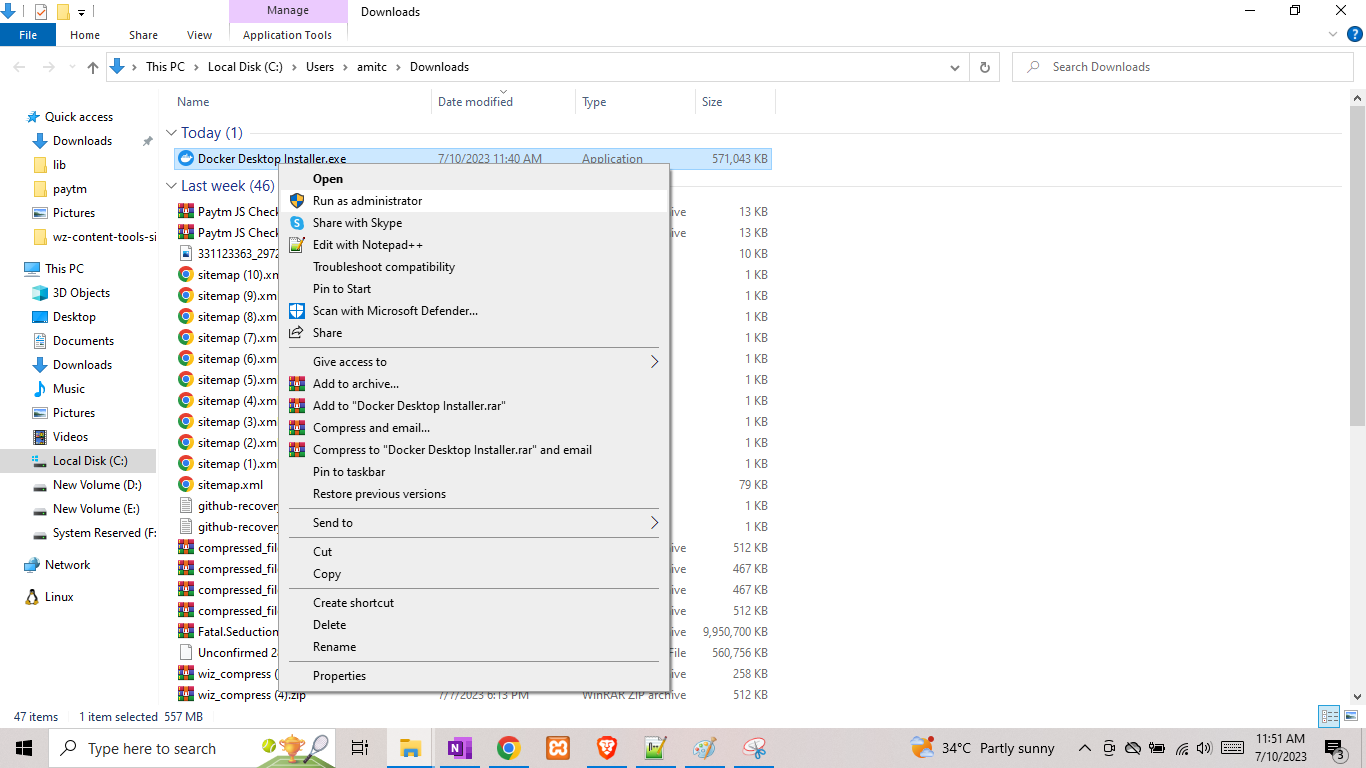
Task: Launch Google Chrome from the taskbar
Action: pos(509,748)
